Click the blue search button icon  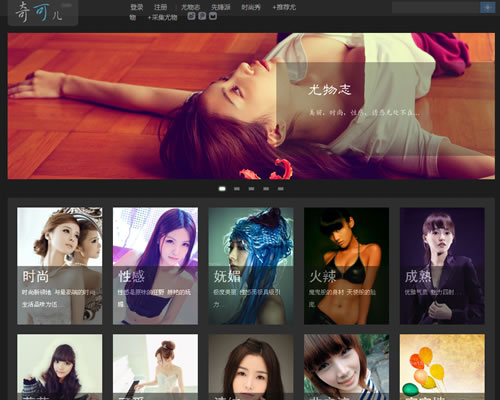(488, 7)
